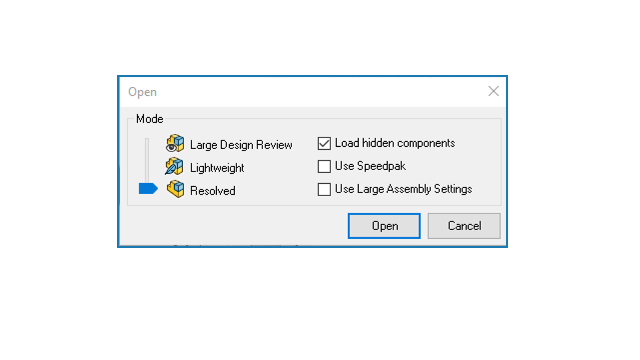The height and width of the screenshot is (360, 640).
Task: Pick the Resolved mode assembly icon
Action: coord(176,189)
